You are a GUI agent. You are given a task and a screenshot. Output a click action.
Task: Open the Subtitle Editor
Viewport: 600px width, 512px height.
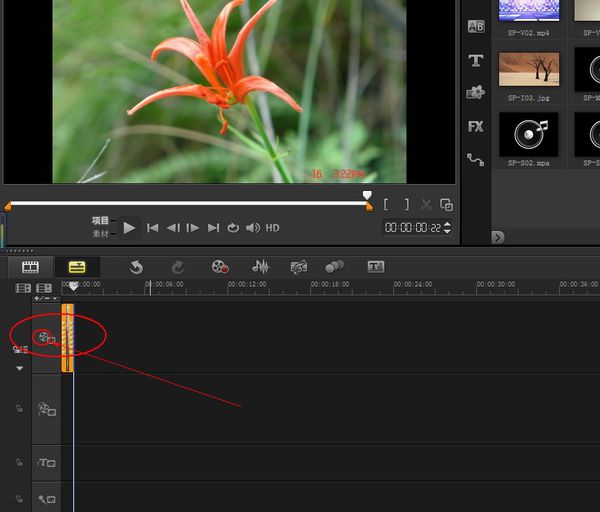(376, 267)
